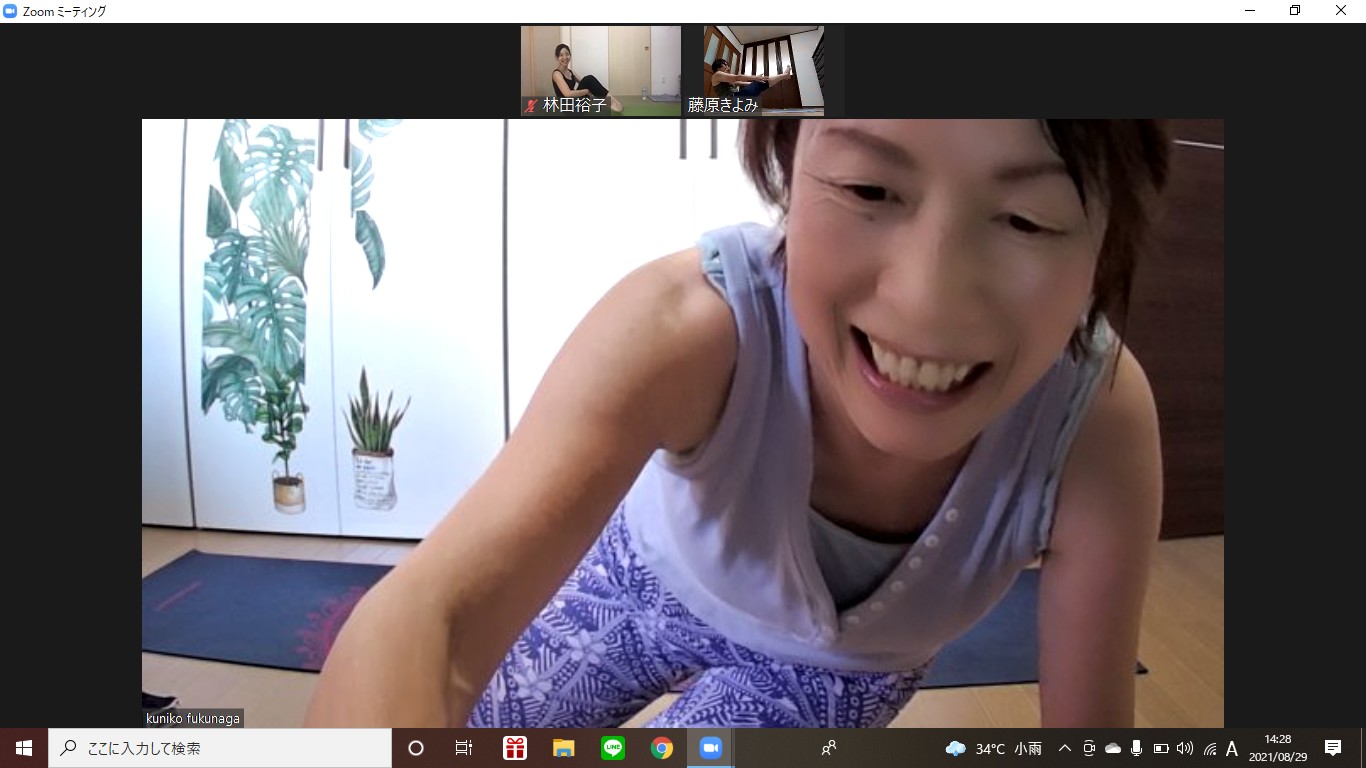Open the red gift box app on taskbar

pos(515,748)
